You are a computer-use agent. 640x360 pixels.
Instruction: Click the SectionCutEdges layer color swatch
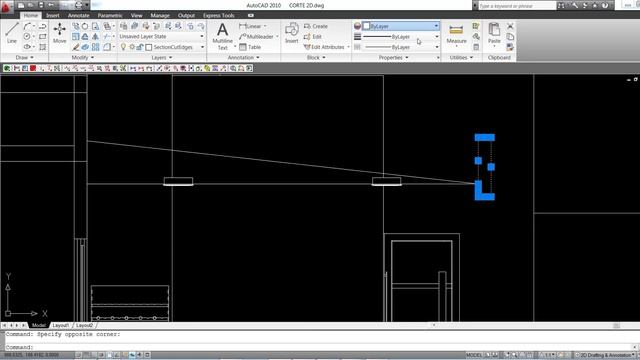tap(149, 47)
